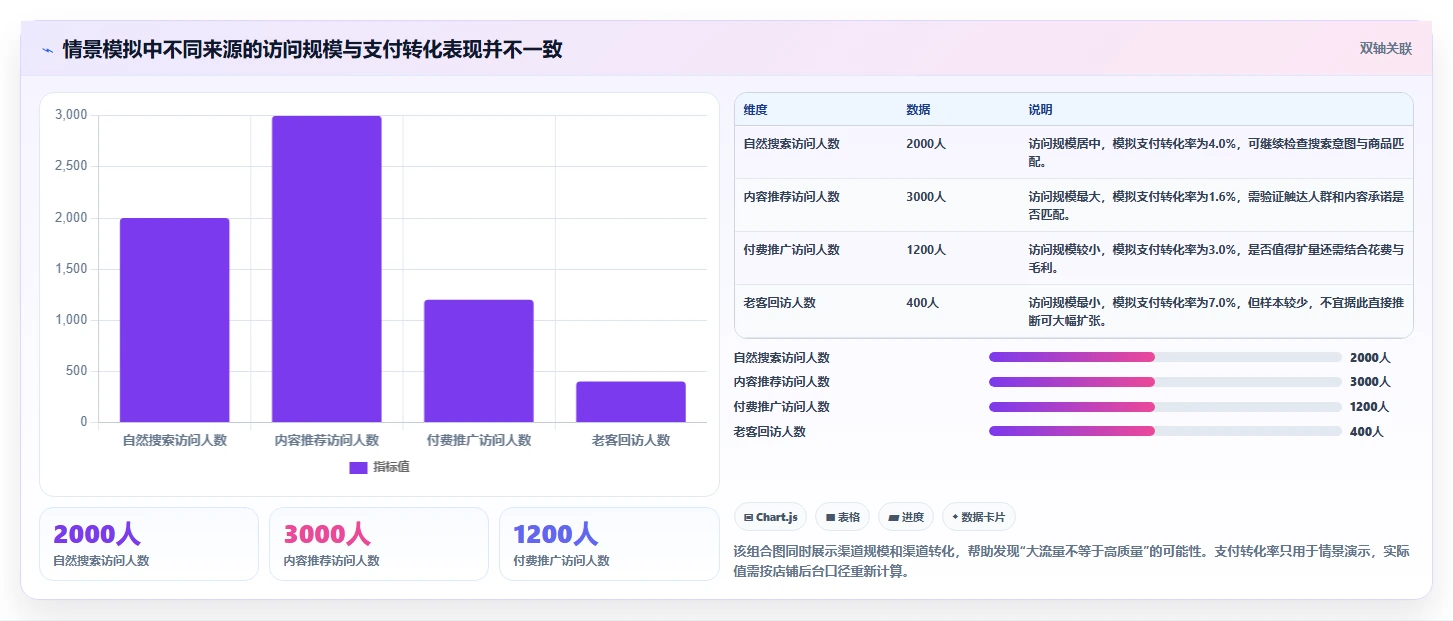1453x621 pixels.
Task: Click the 3,000 y-axis tick label
Action: click(71, 115)
